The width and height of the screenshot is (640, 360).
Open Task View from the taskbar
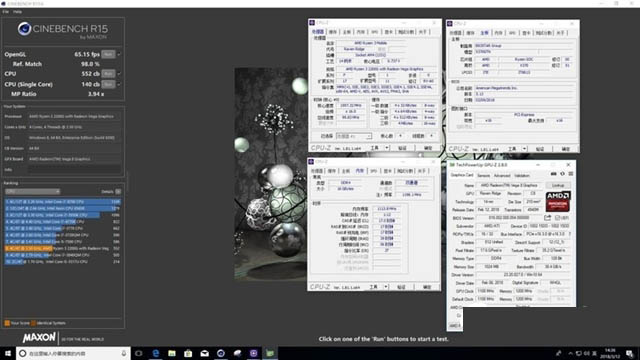[139, 353]
